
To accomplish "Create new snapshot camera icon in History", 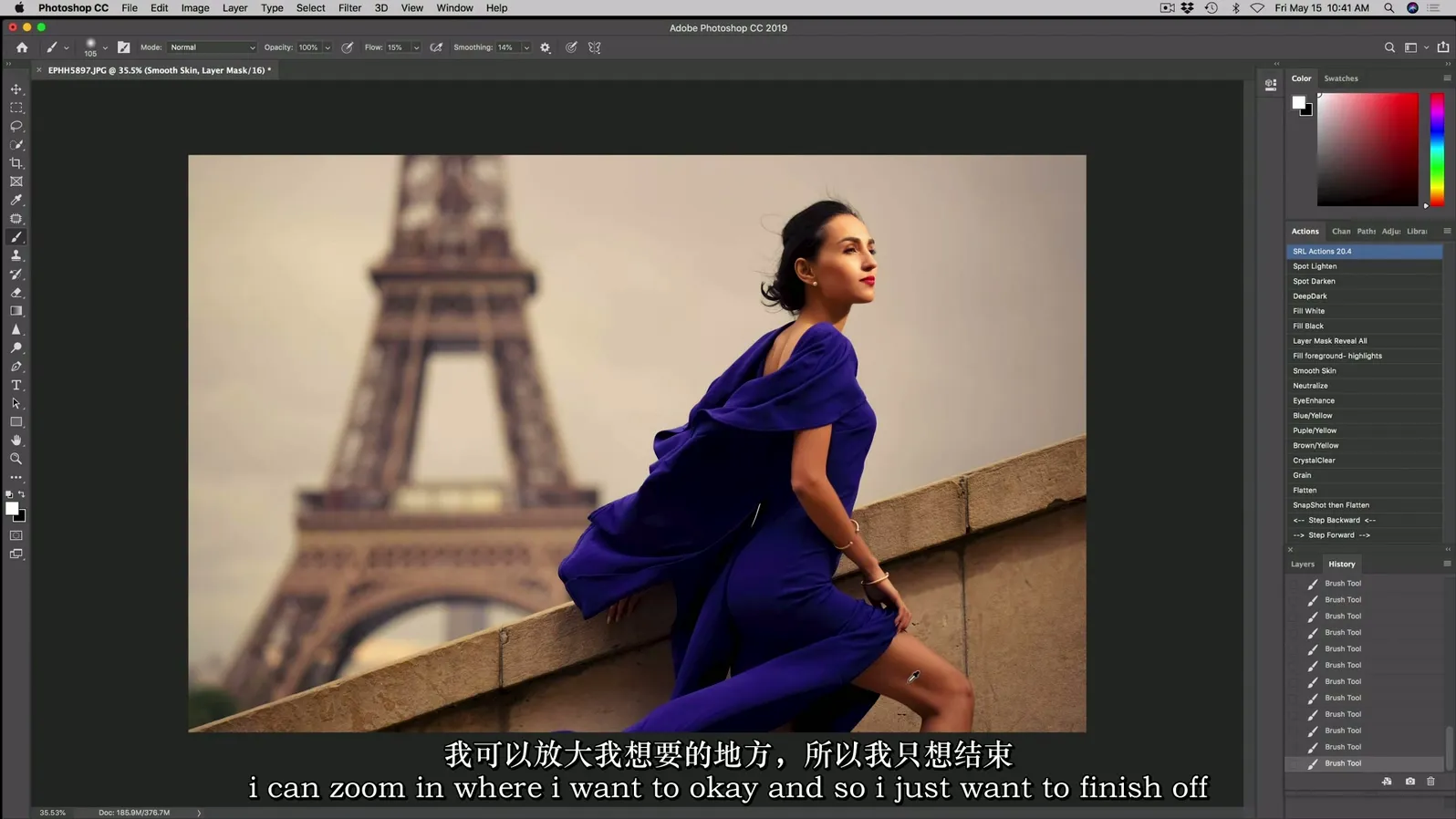I will pyautogui.click(x=1409, y=782).
